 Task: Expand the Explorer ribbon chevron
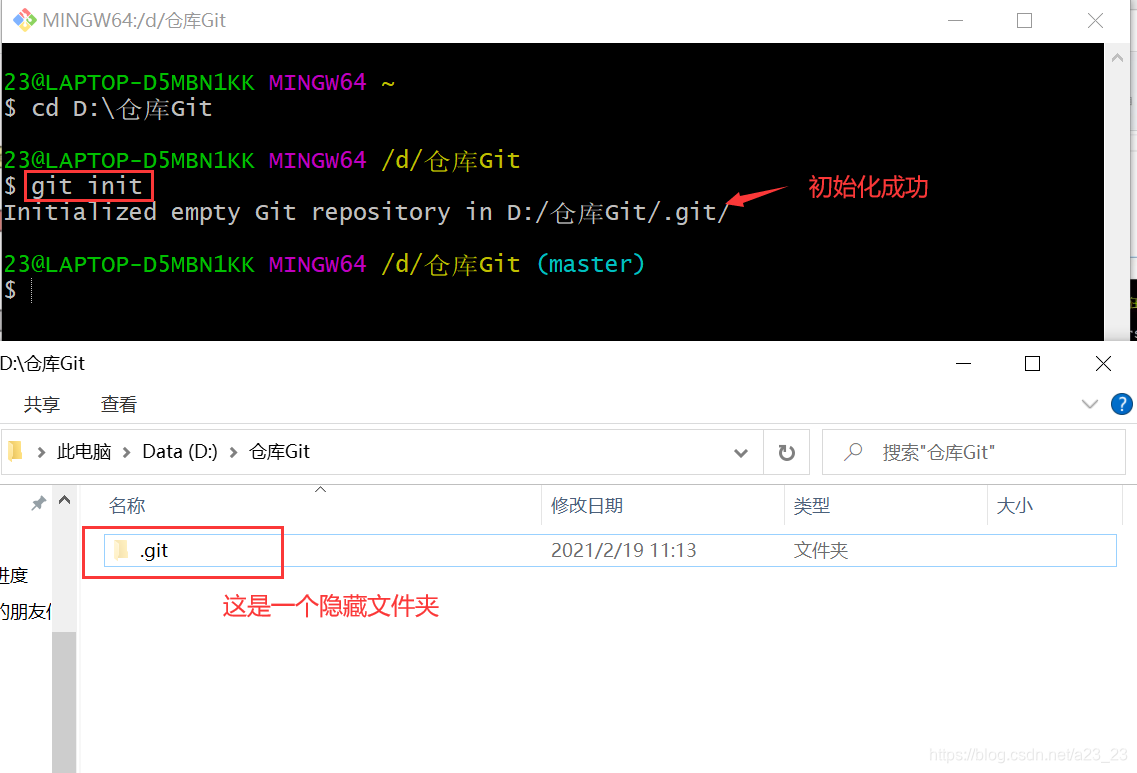[1089, 404]
